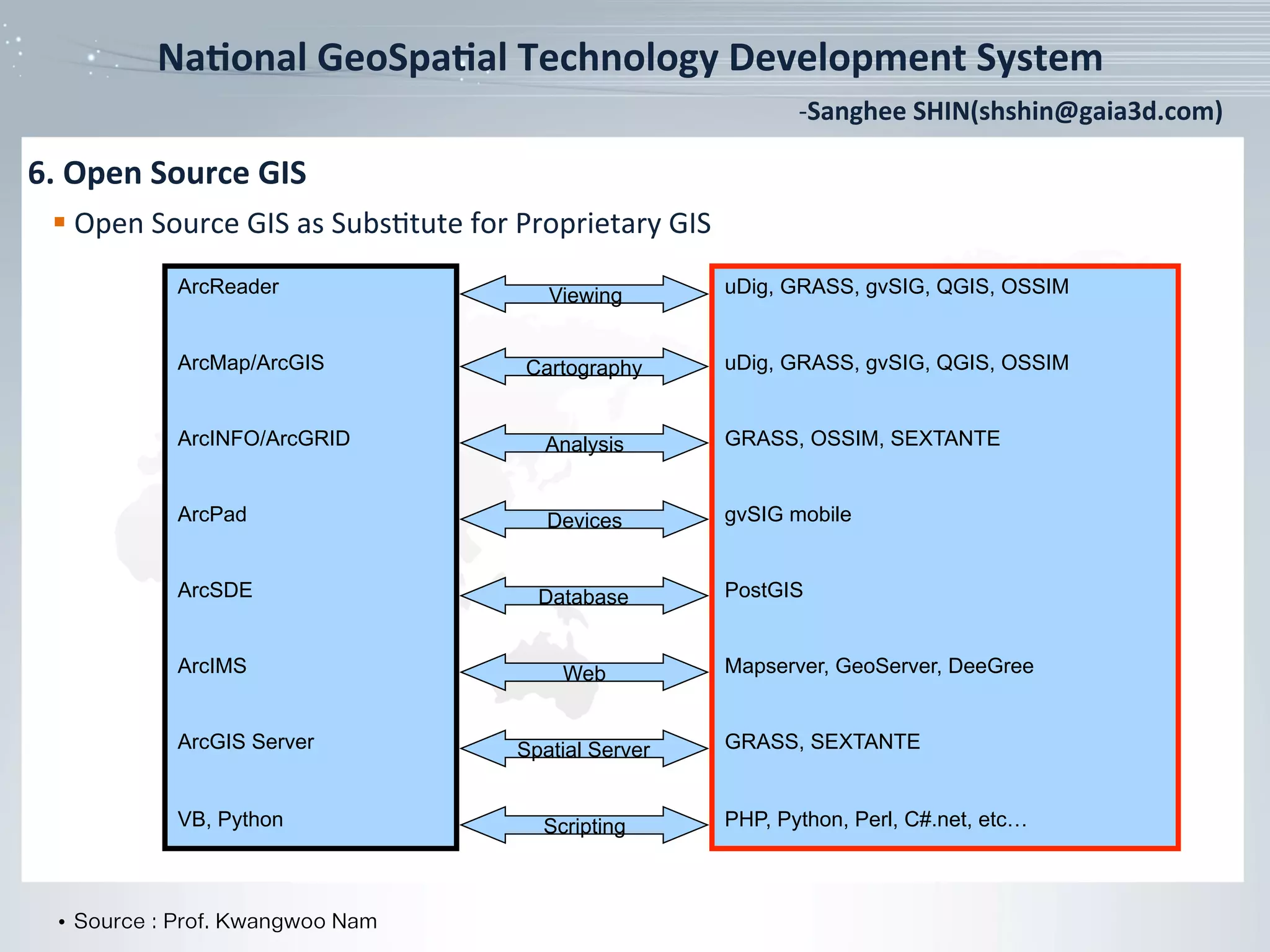Click the Cartography double arrow

tap(584, 367)
